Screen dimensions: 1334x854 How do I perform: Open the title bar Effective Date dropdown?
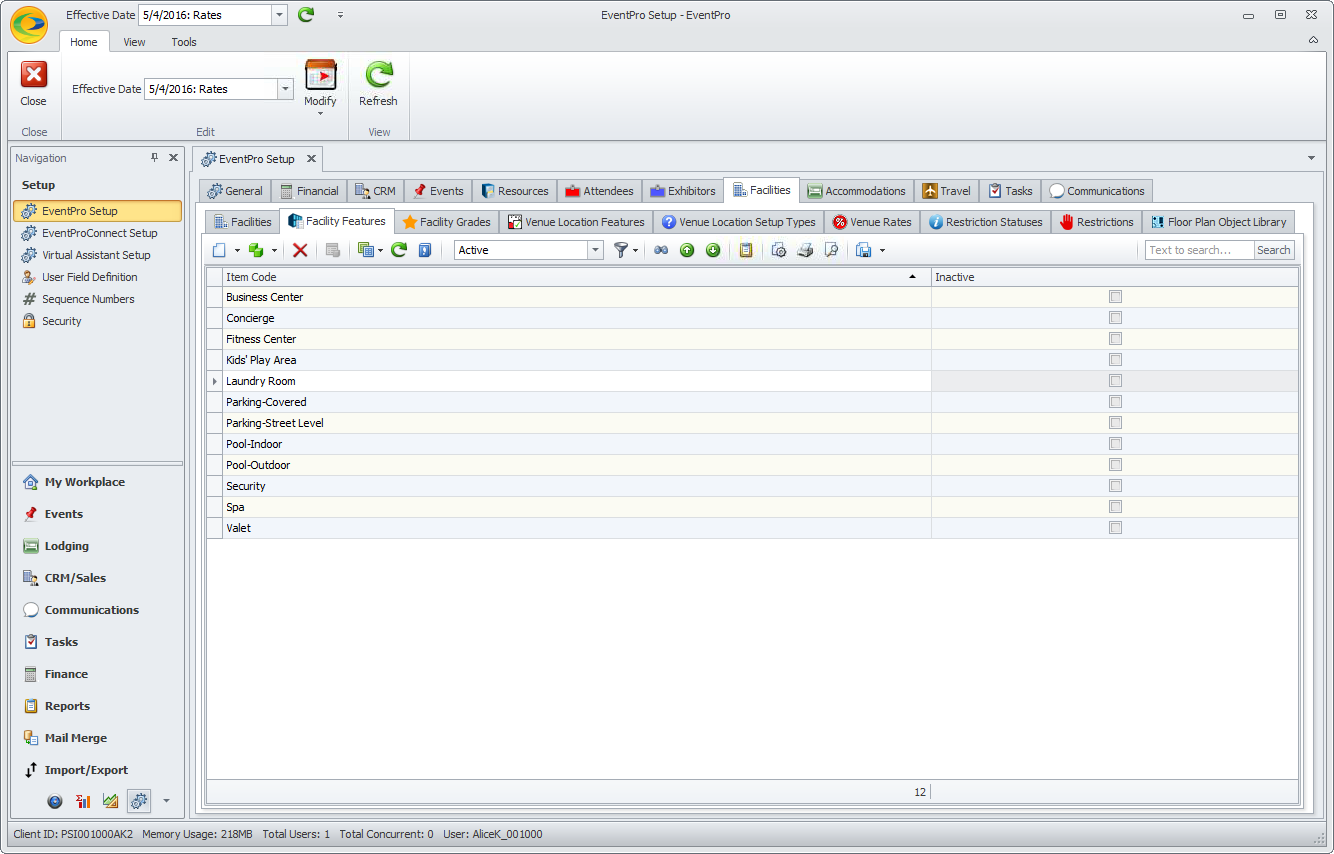279,15
